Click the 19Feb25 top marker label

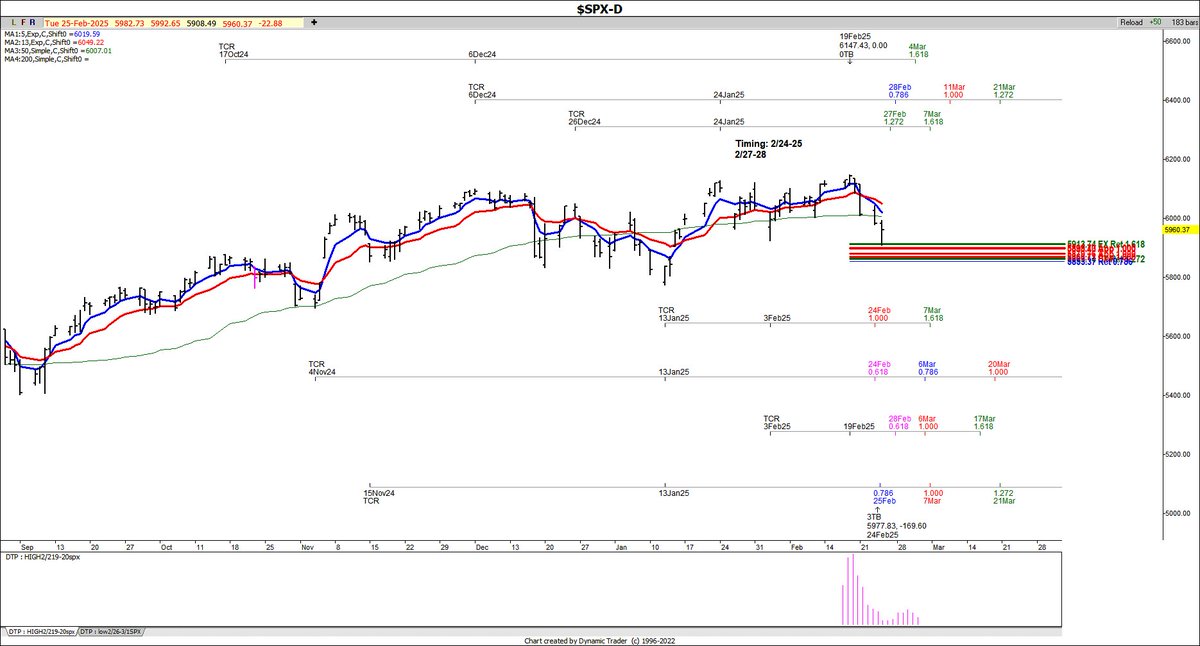tap(854, 36)
